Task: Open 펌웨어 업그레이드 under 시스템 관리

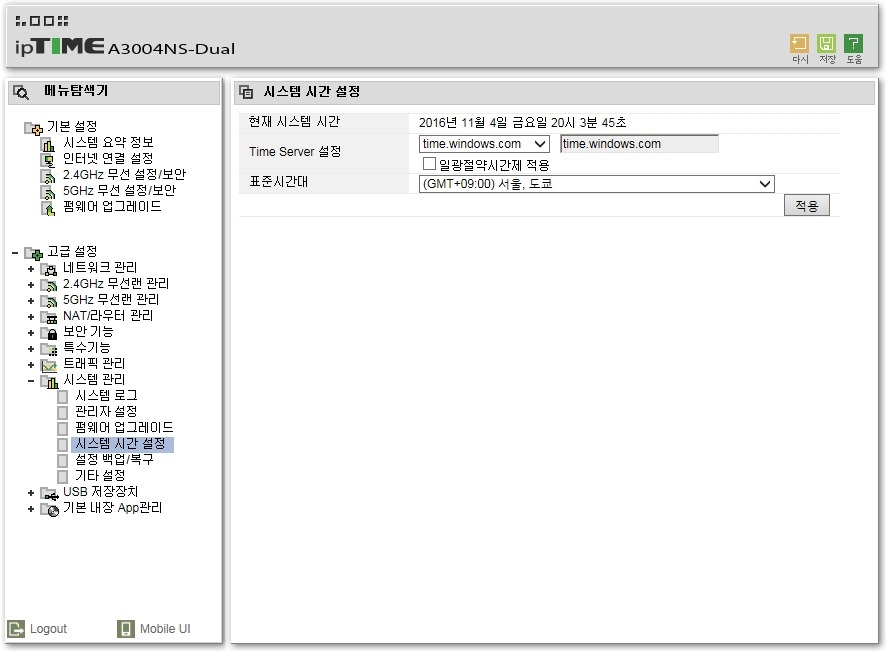Action: (x=125, y=427)
